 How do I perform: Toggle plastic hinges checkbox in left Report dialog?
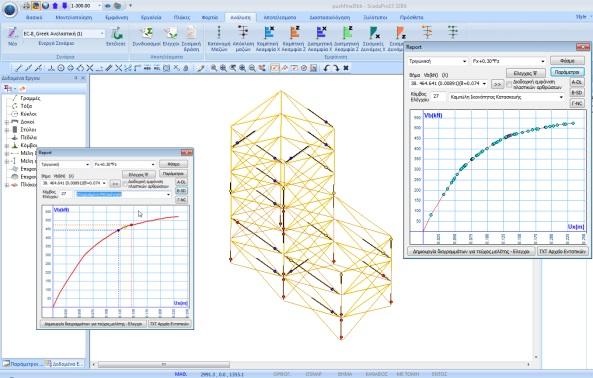[x=125, y=184]
